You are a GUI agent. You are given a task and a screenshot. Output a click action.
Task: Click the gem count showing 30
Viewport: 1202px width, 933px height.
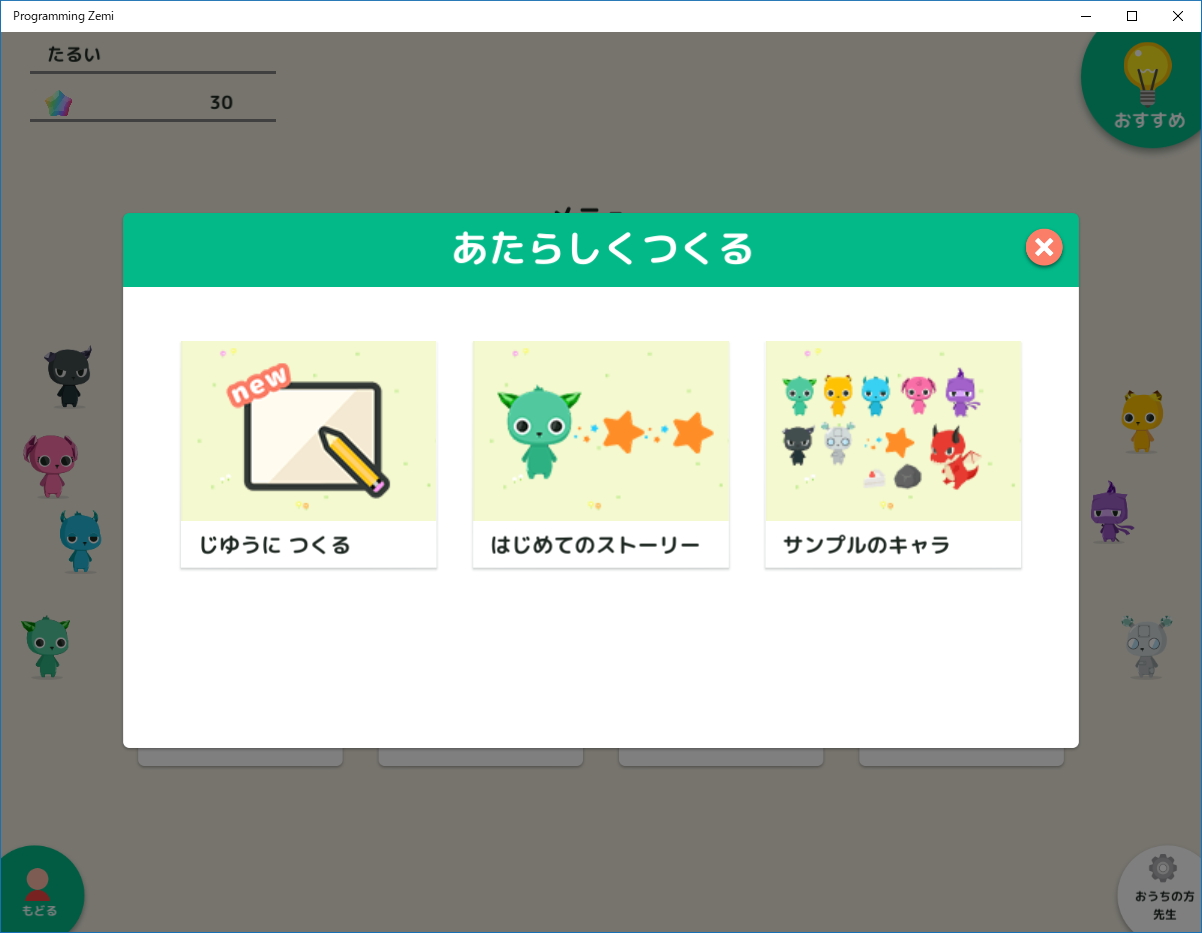(222, 102)
